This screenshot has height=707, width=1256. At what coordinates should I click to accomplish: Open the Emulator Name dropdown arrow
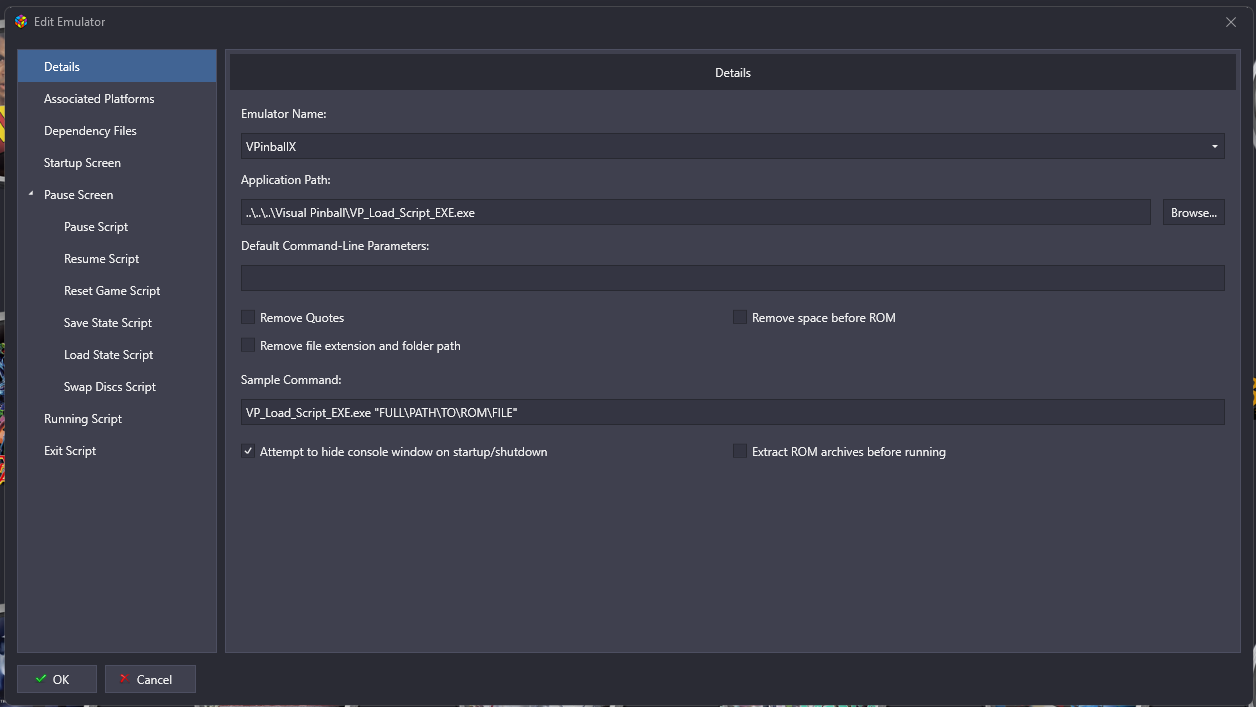click(x=1215, y=146)
